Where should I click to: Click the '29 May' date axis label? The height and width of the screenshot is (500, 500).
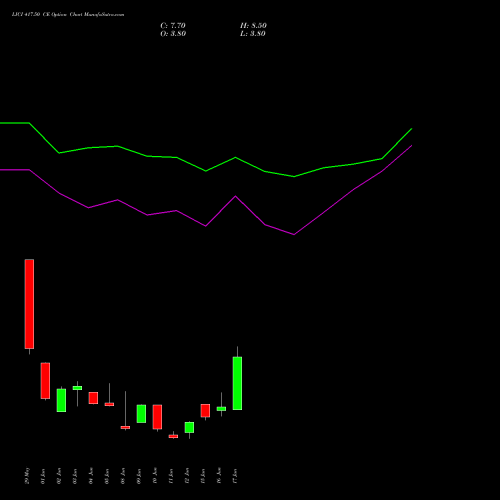[27, 476]
